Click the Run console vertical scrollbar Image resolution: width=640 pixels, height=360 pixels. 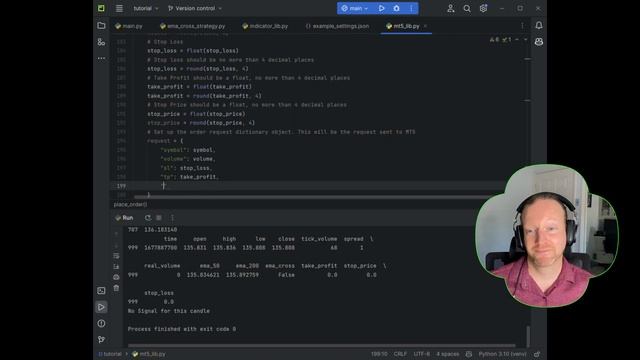tap(528, 336)
